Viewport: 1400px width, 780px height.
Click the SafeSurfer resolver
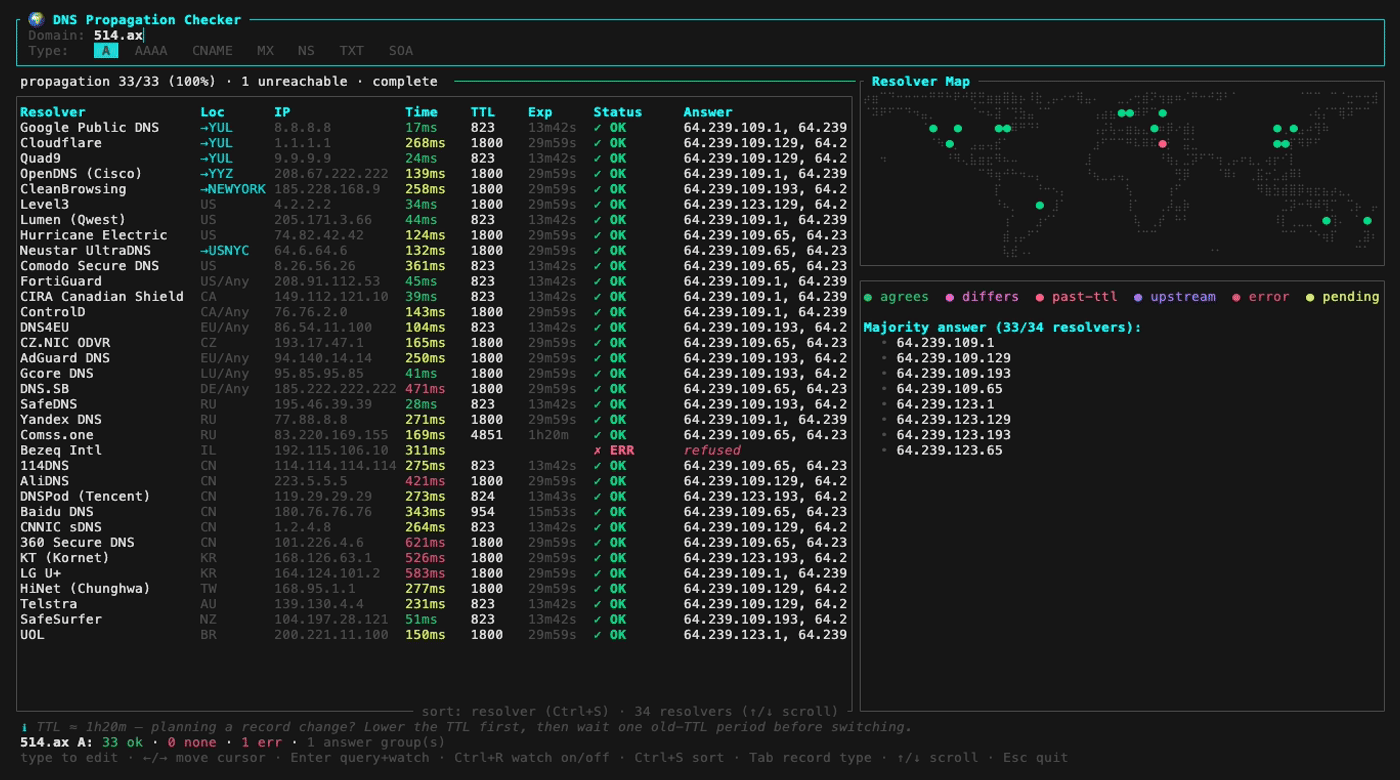pyautogui.click(x=61, y=620)
